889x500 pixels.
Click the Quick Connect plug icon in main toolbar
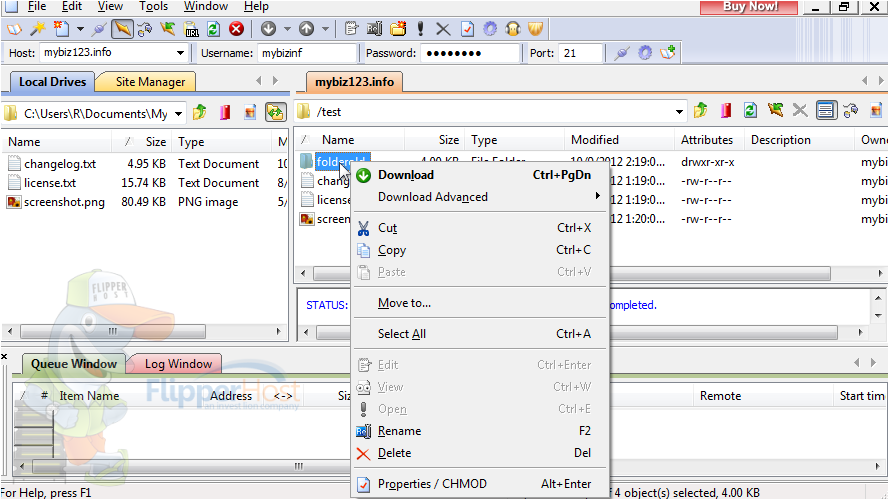(99, 28)
